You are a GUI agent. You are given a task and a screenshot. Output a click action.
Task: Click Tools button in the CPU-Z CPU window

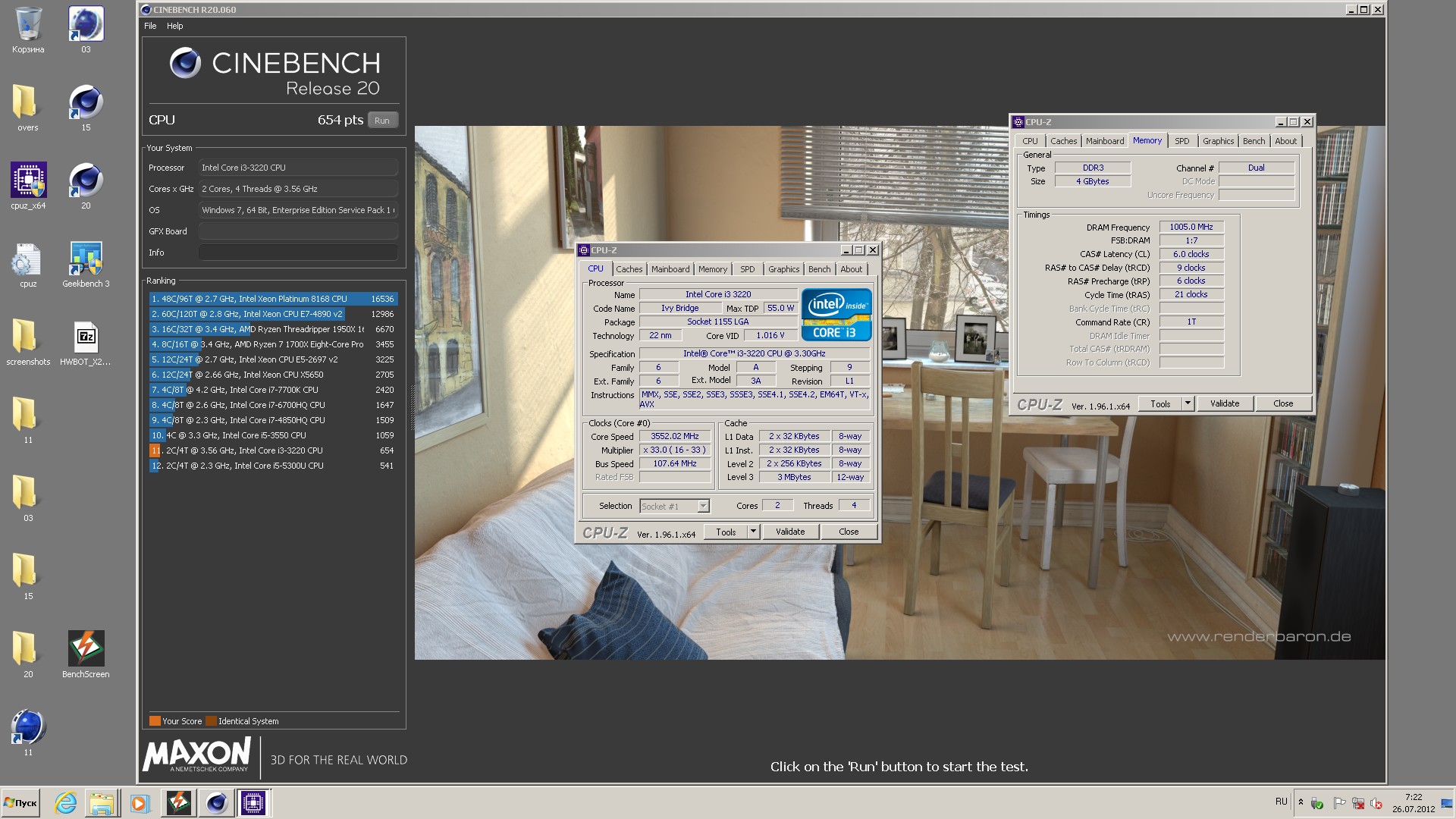point(726,532)
